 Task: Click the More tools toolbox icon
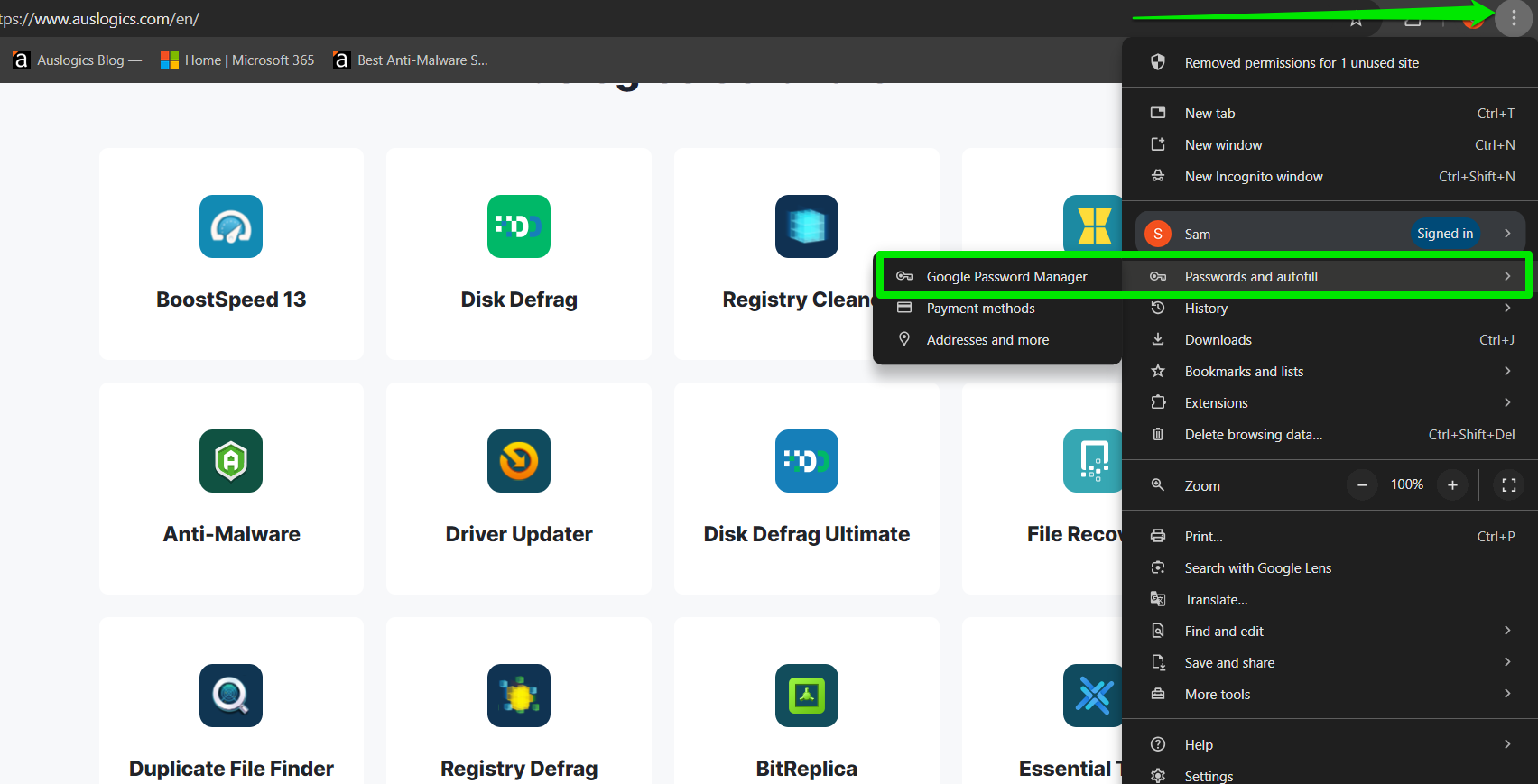tap(1158, 694)
